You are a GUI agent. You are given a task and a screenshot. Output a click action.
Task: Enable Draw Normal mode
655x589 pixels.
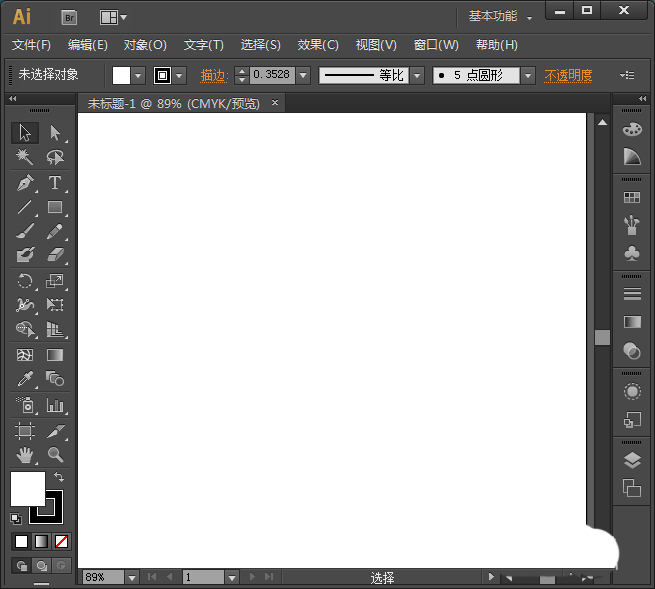[x=21, y=566]
